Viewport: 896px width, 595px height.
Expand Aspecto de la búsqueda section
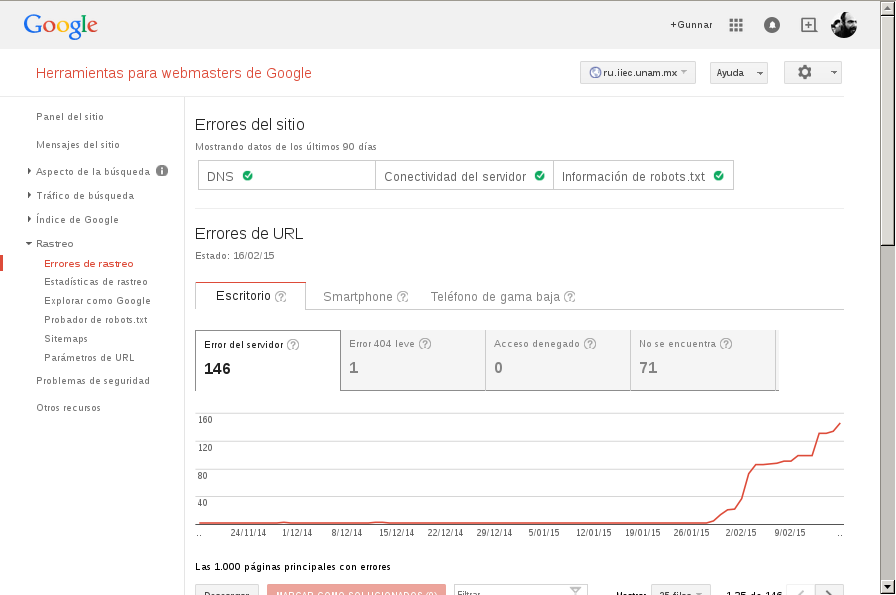tap(29, 171)
